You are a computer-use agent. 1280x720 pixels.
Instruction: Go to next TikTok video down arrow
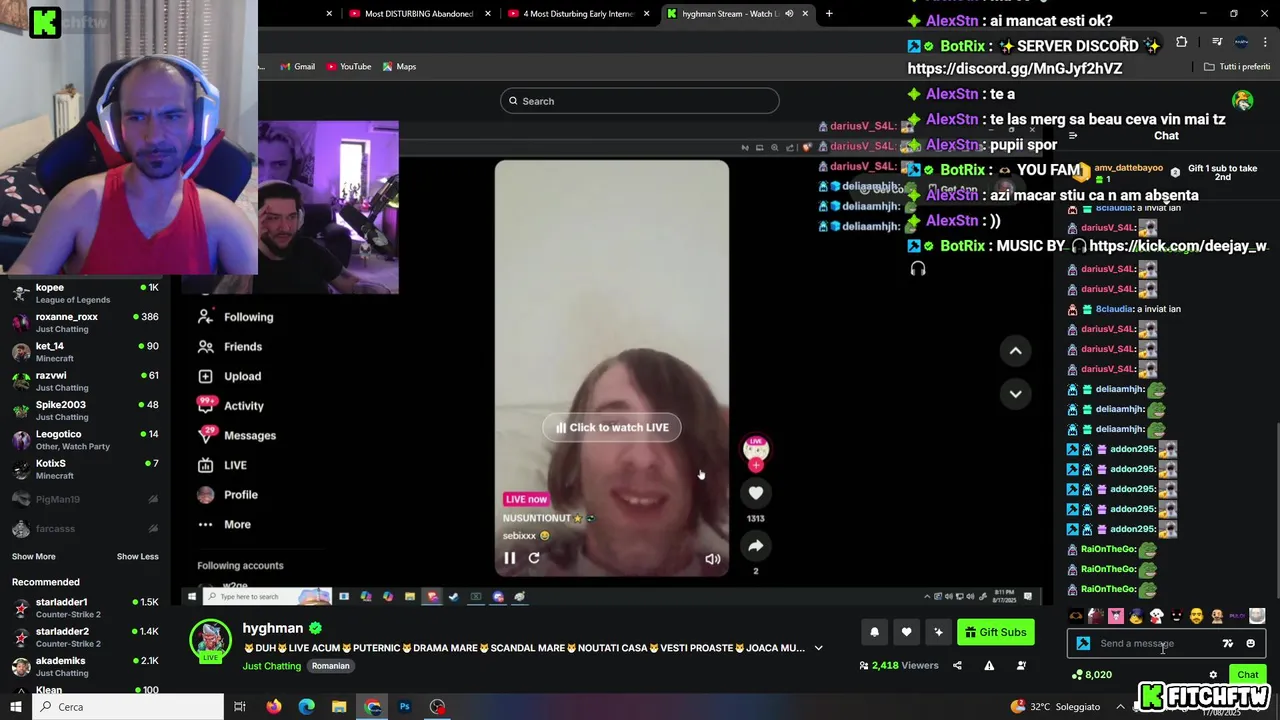point(1015,394)
